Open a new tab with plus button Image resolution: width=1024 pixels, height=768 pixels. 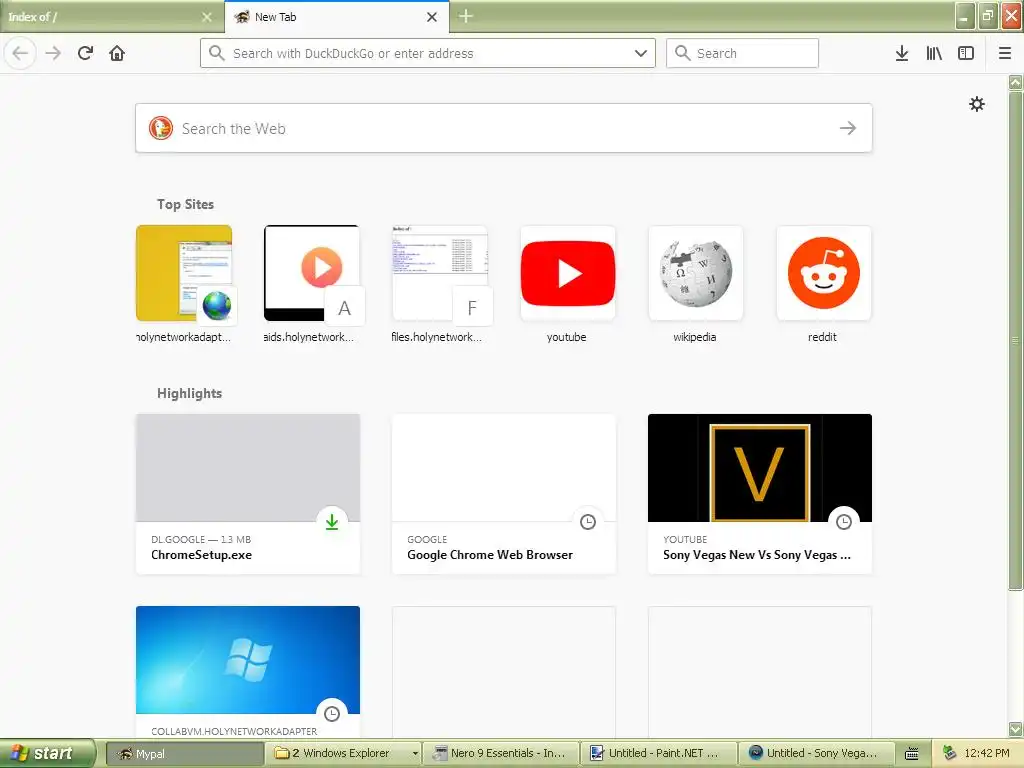click(x=466, y=16)
